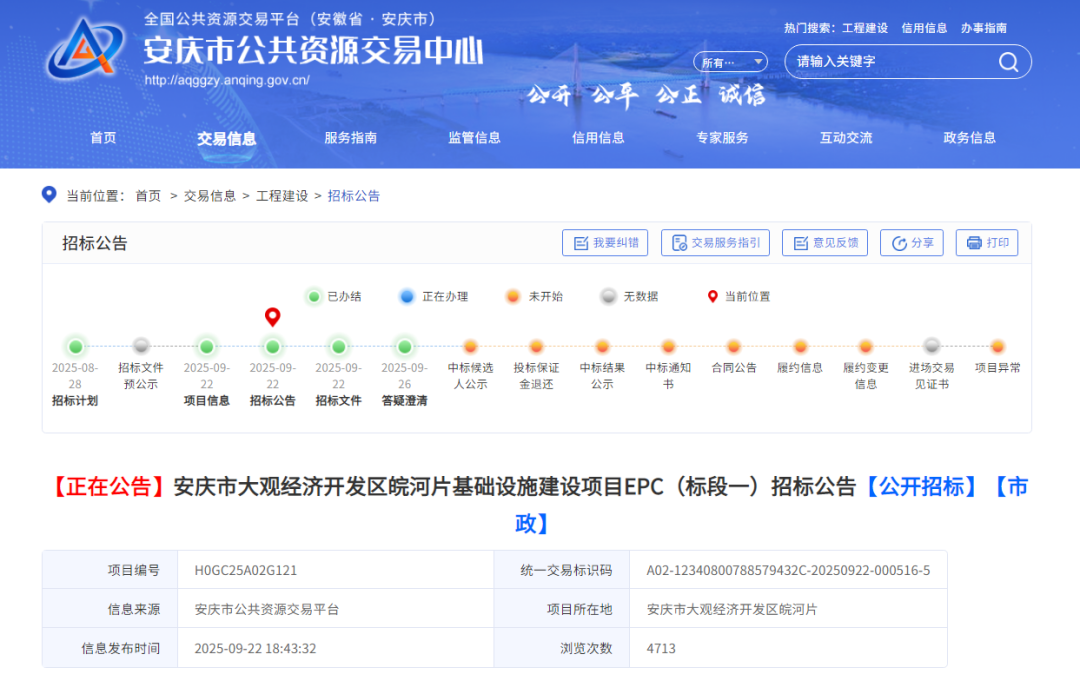Go to 专家服务 in navigation
The width and height of the screenshot is (1080, 694).
(722, 138)
